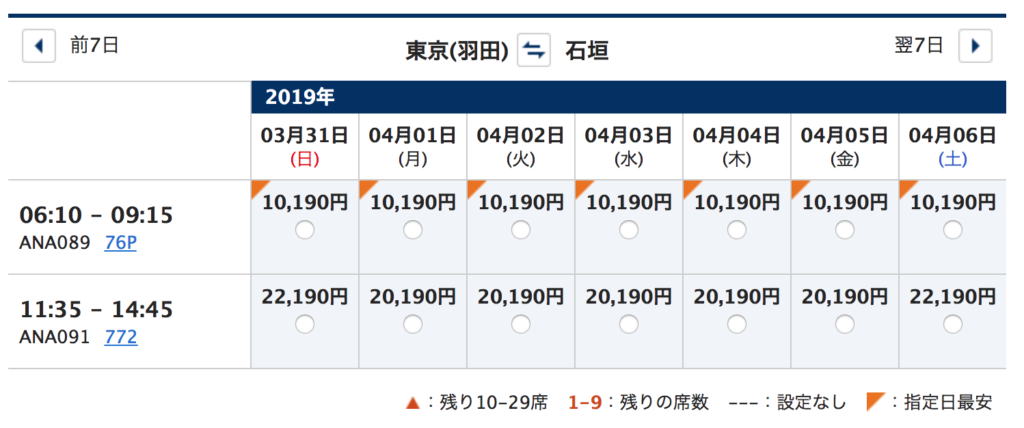
Task: Swap Tokyo Haneda and Ishigaki with exchange icon
Action: [x=534, y=50]
